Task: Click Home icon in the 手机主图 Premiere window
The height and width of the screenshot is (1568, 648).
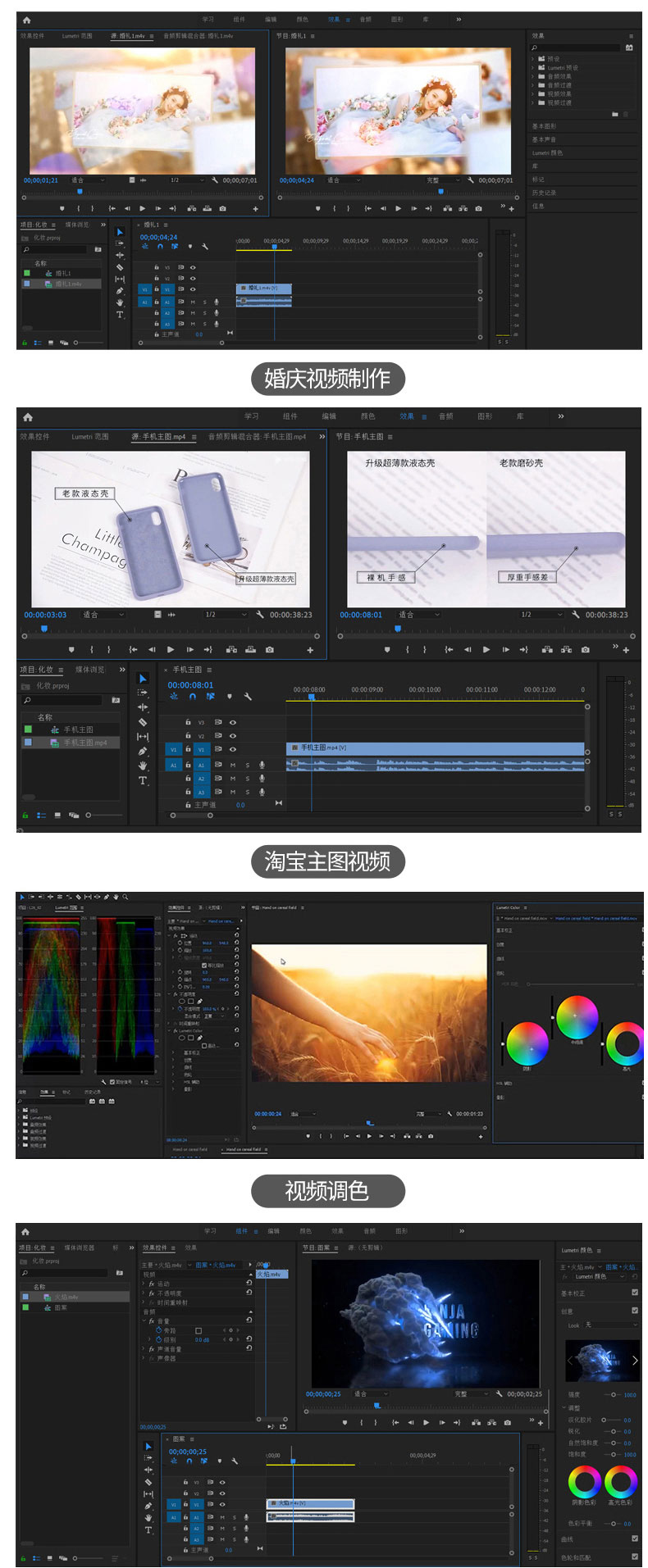Action: [x=28, y=417]
